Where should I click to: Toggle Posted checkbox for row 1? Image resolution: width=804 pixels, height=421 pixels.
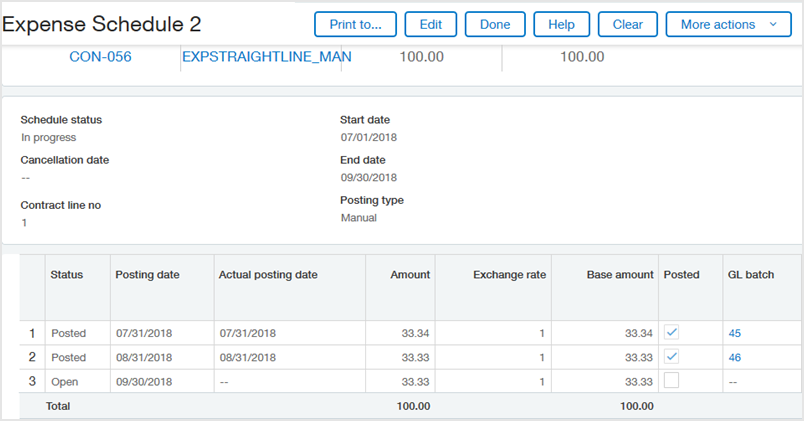point(671,333)
